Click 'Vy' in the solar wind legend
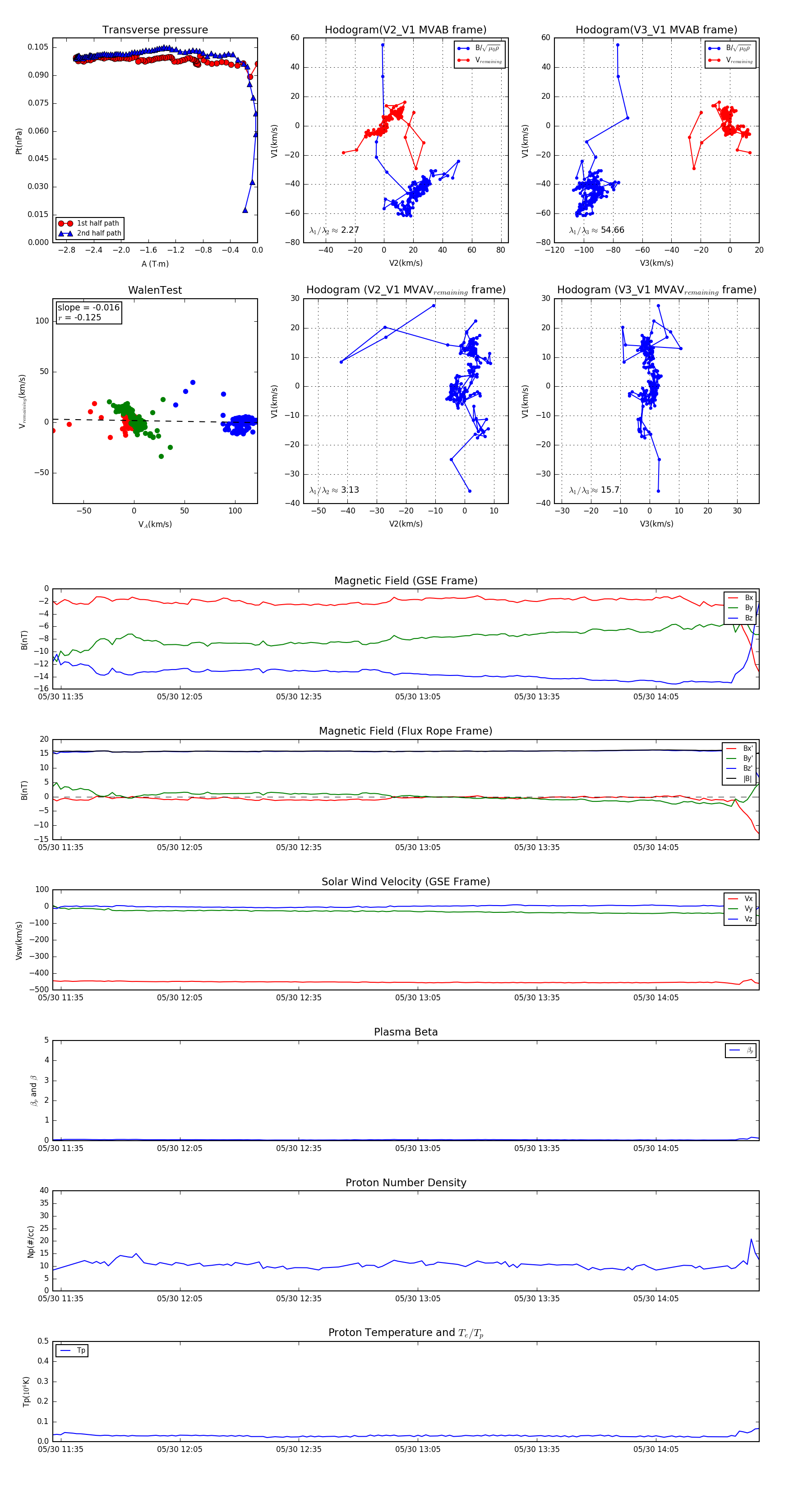 740,909
